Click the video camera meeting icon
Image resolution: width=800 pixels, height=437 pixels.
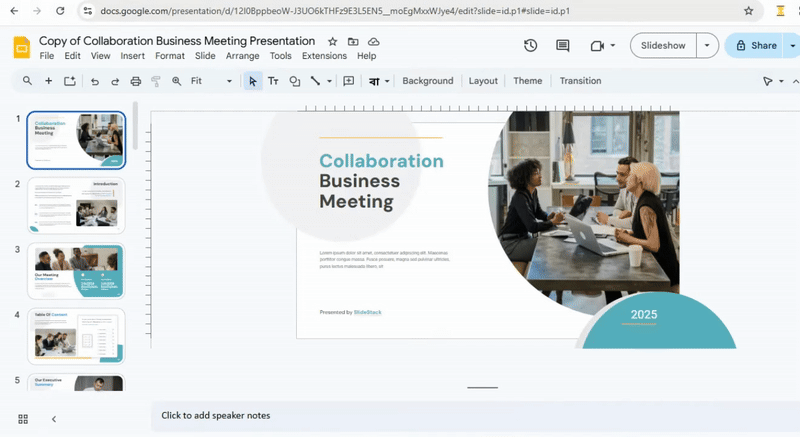pos(598,46)
